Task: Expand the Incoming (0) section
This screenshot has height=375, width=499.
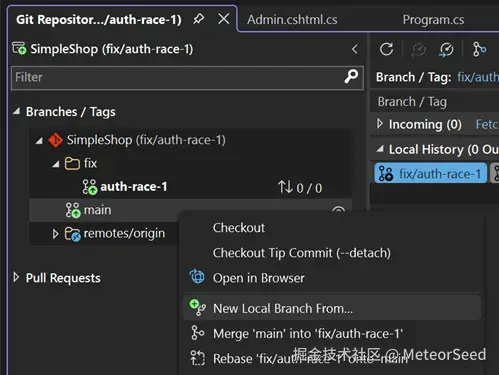Action: tap(380, 124)
